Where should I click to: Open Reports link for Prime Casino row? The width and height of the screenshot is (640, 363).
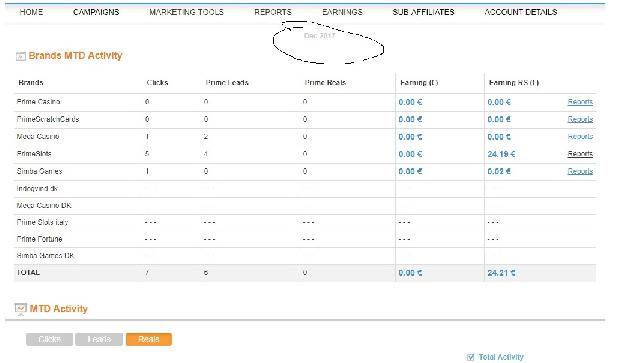pos(580,102)
